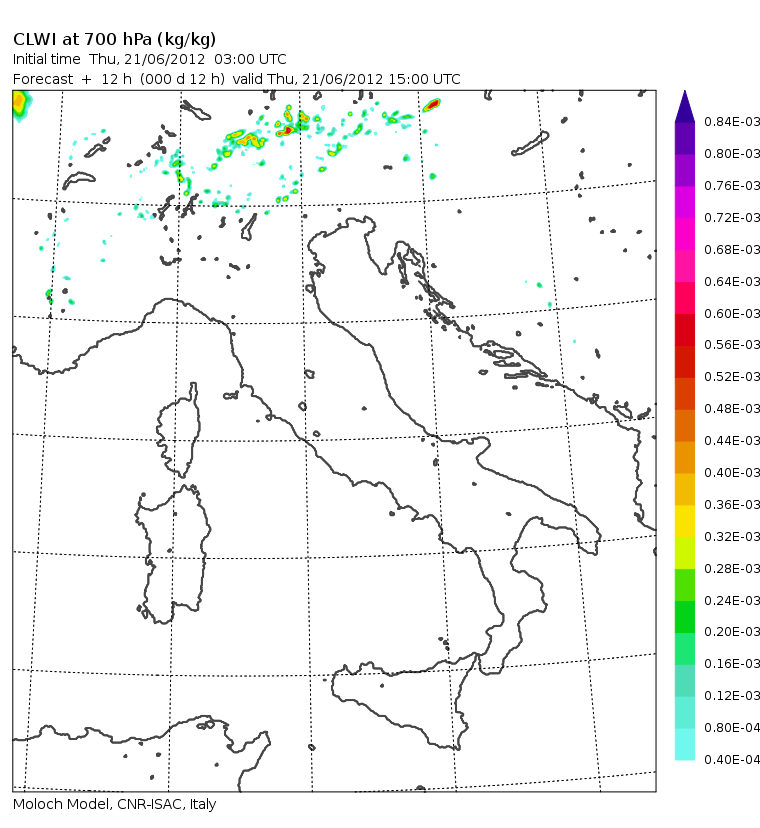This screenshot has height=828, width=760.
Task: Click the 0.40E-03 legend label
Action: (732, 473)
